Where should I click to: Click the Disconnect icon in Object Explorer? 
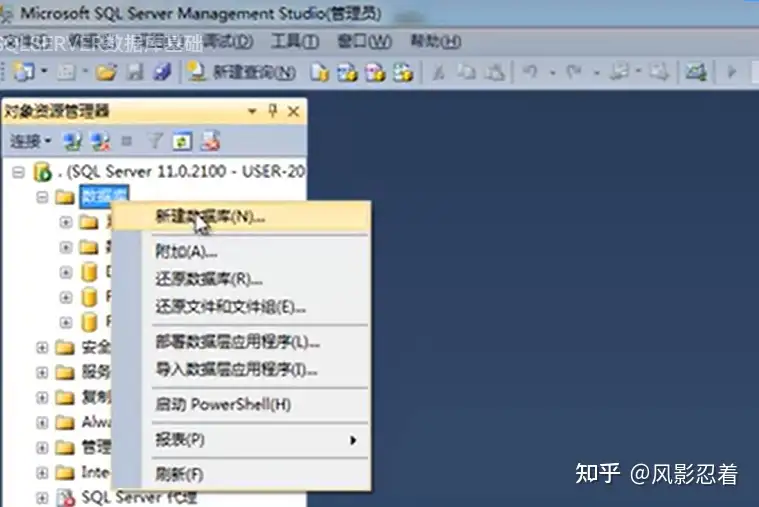click(x=100, y=141)
